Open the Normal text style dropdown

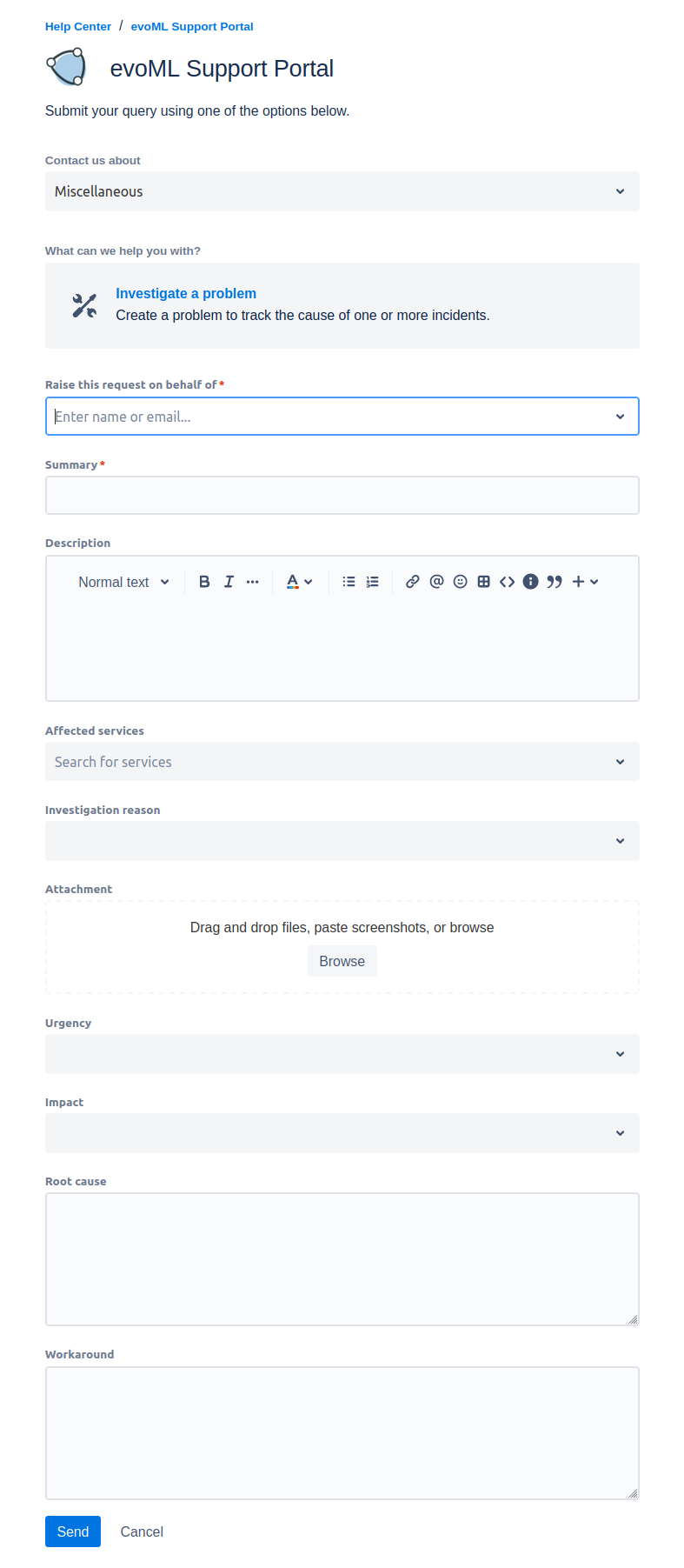point(123,582)
